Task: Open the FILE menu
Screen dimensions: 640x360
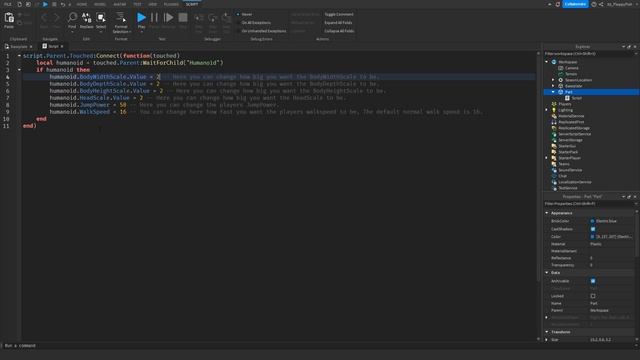Action: point(8,4)
